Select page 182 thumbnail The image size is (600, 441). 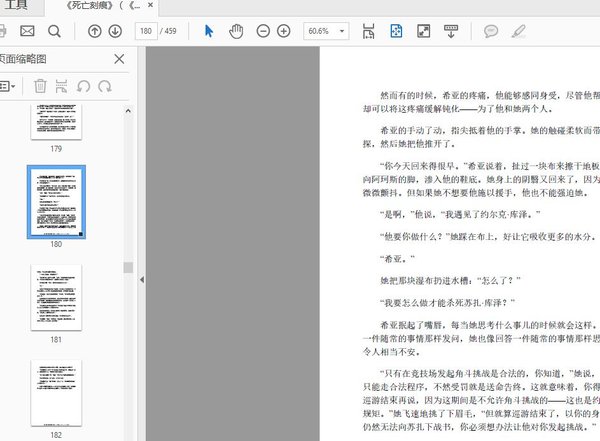point(56,392)
